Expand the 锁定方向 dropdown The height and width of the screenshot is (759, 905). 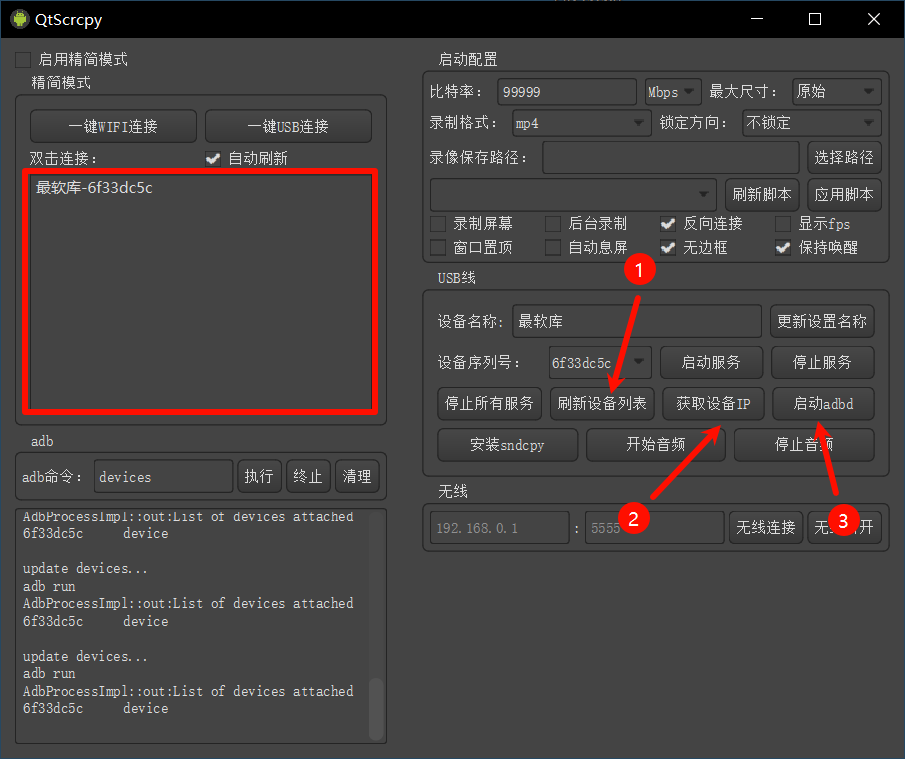tap(810, 123)
